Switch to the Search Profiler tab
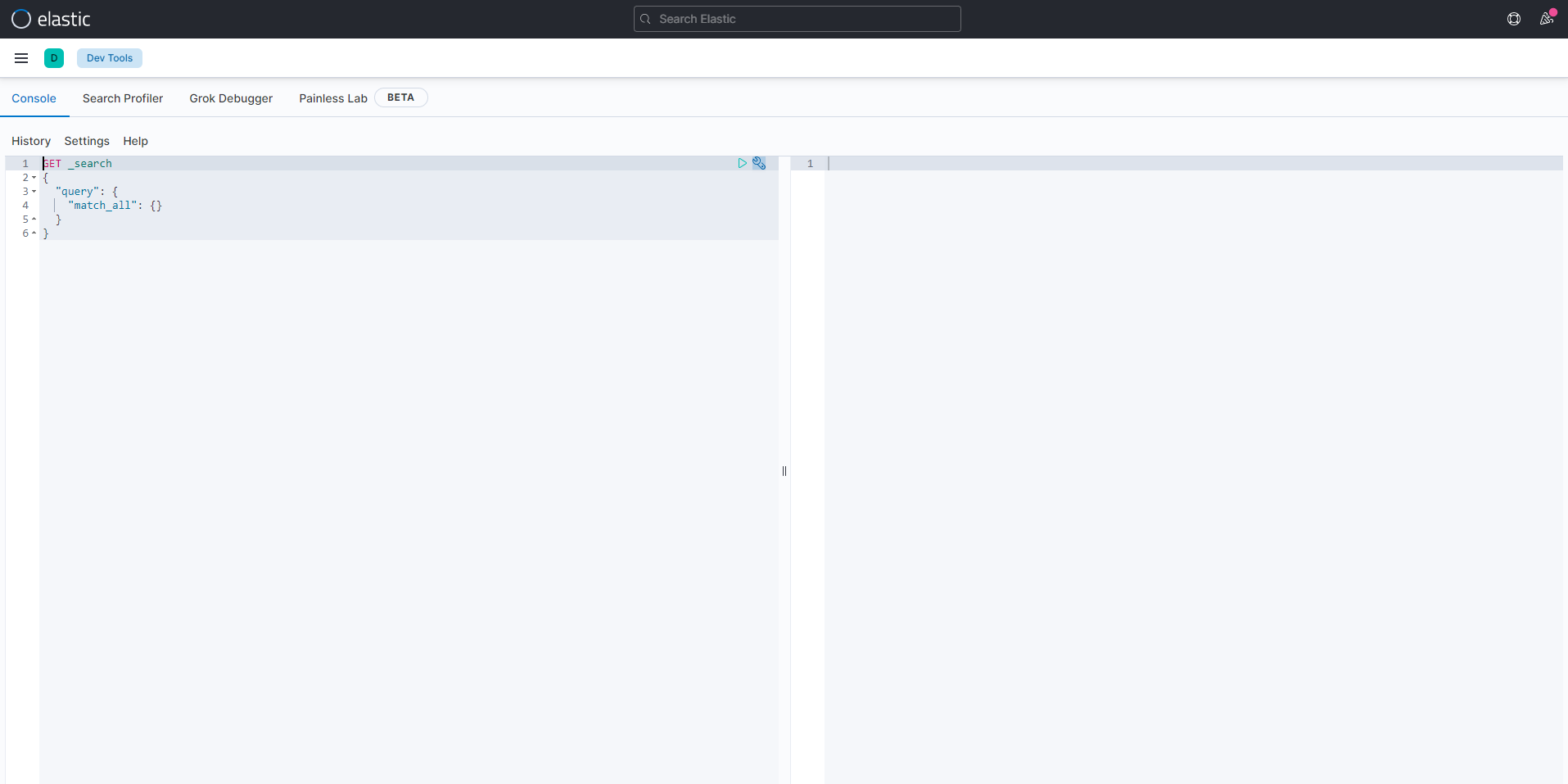The width and height of the screenshot is (1568, 784). point(123,98)
